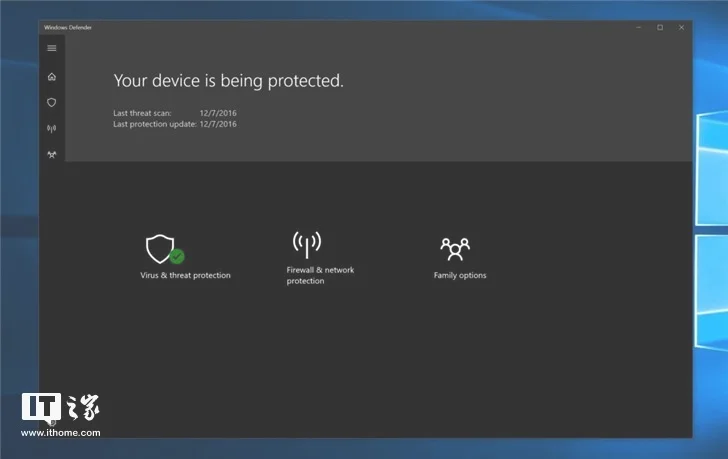Click "Your device is being protected." heading
Image resolution: width=728 pixels, height=459 pixels.
pyautogui.click(x=228, y=81)
